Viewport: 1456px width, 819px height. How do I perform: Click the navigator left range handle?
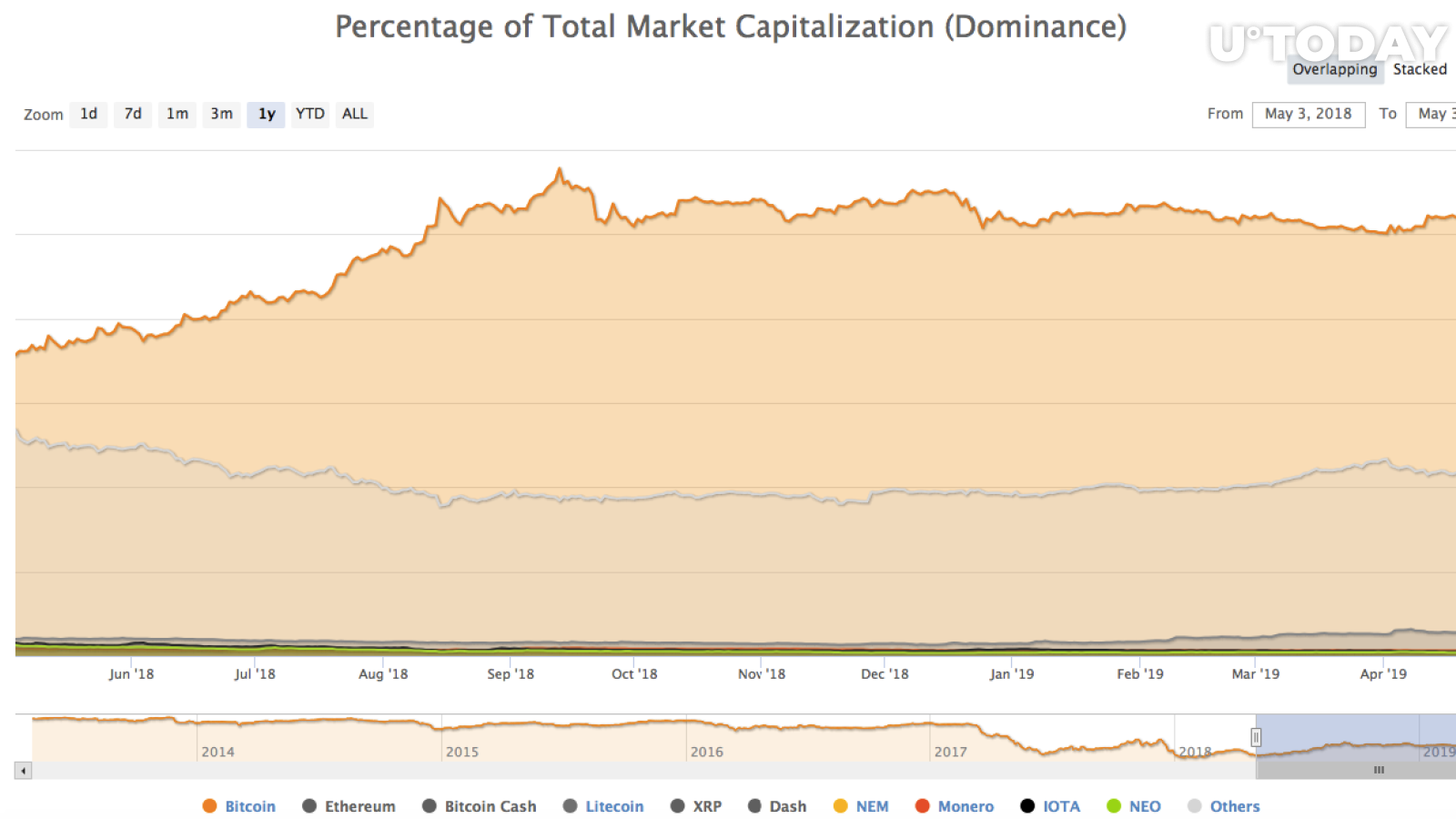tap(1256, 737)
